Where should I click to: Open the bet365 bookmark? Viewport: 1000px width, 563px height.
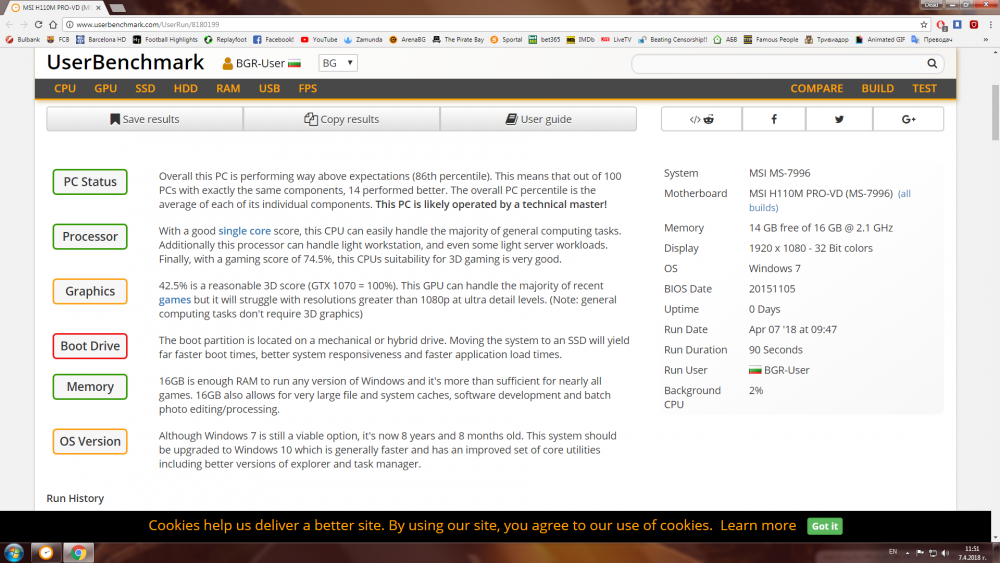(544, 40)
